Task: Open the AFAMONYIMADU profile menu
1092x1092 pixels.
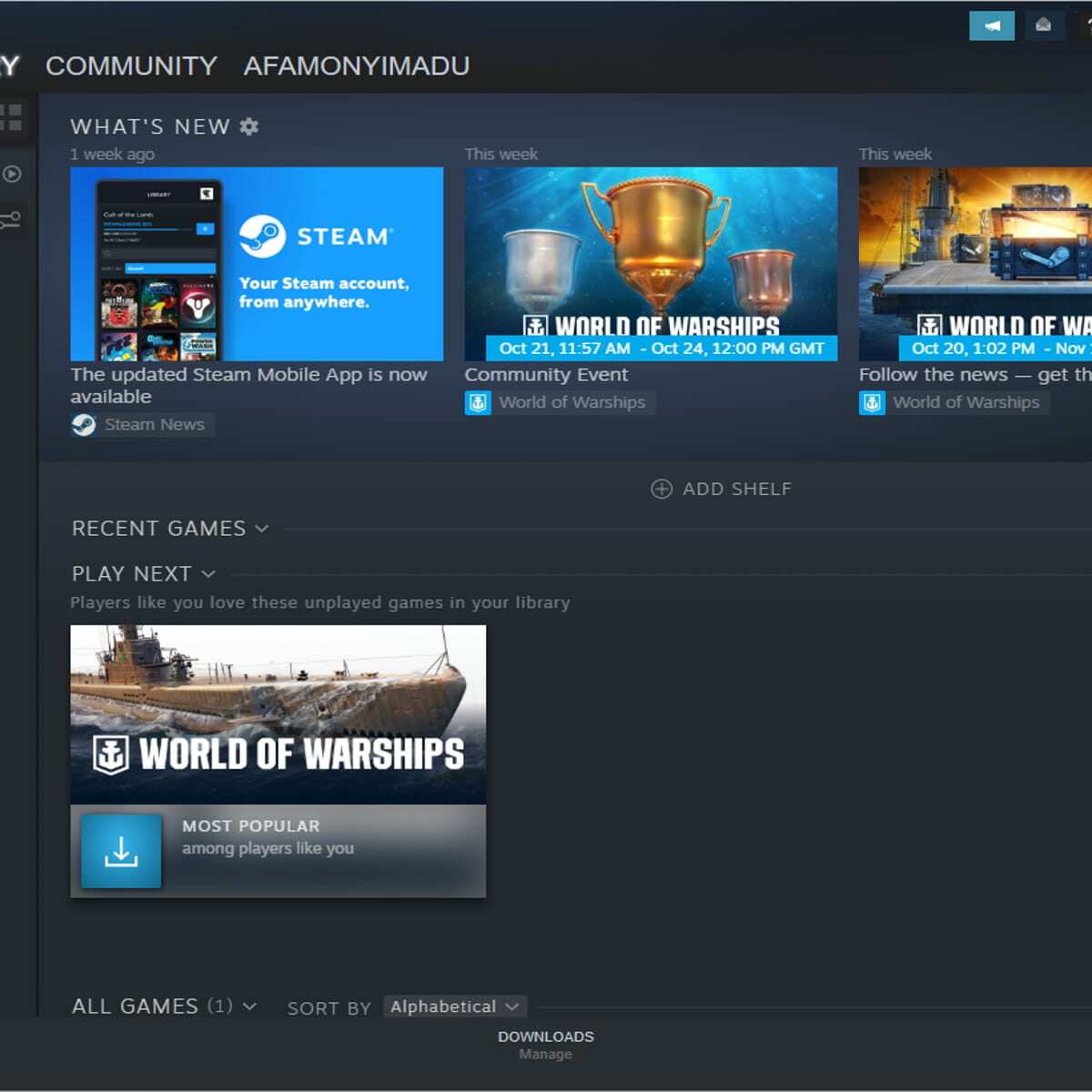Action: coord(357,66)
